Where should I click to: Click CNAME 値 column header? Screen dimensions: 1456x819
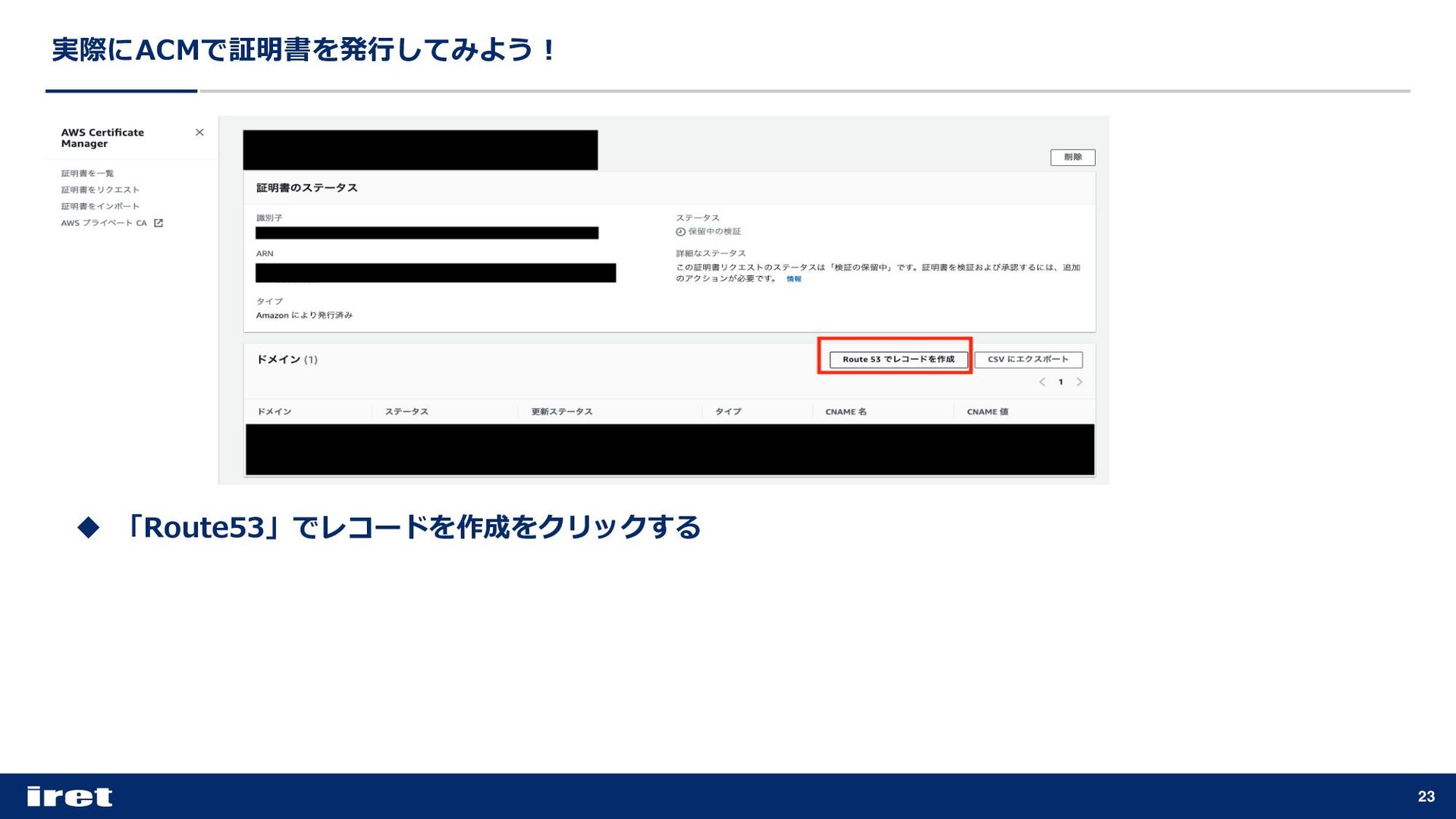(987, 412)
